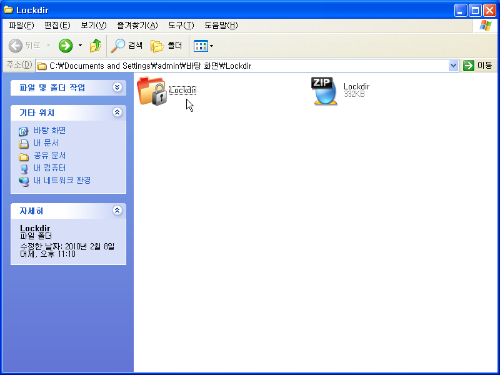
Task: Click the network icon beside 내 네트워크 환경
Action: (x=24, y=181)
